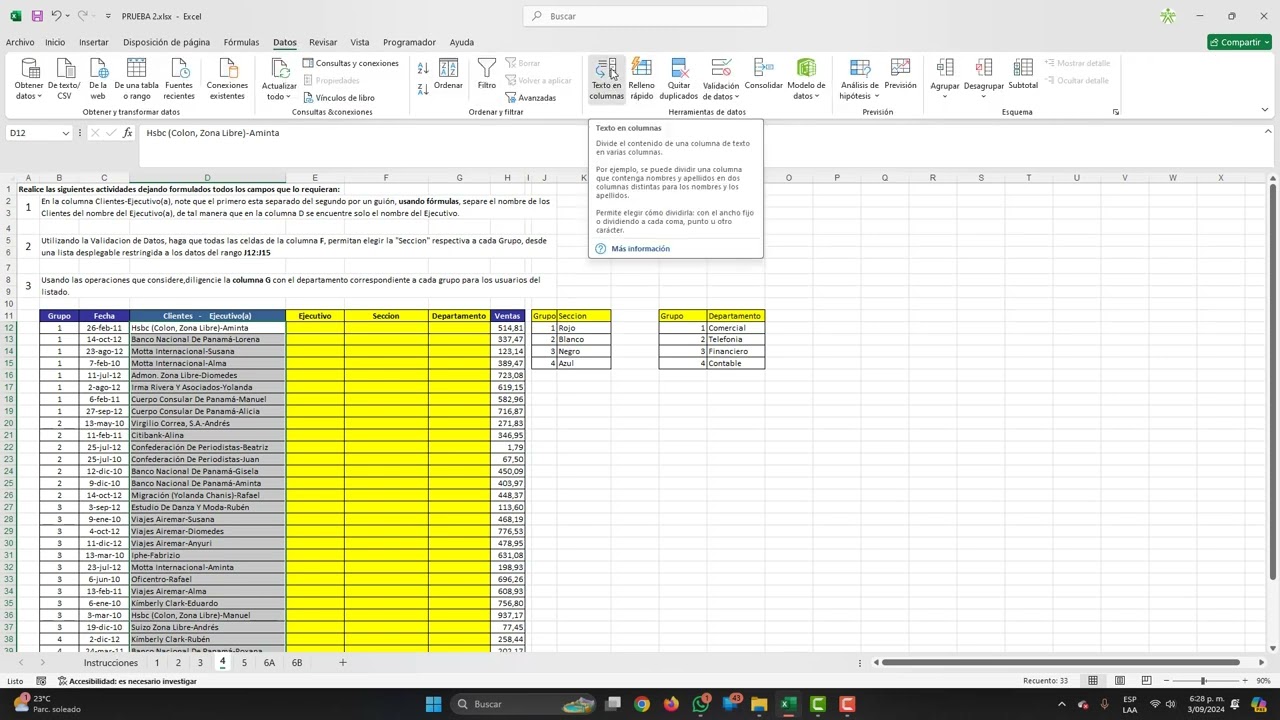
Task: Open WhatsApp from taskbar
Action: [x=700, y=704]
